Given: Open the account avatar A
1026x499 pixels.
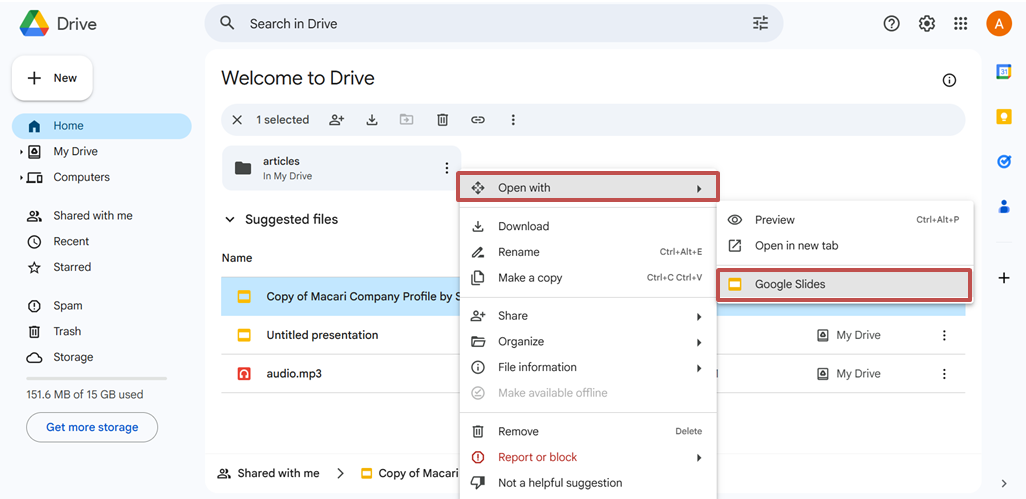Looking at the screenshot, I should pos(999,24).
